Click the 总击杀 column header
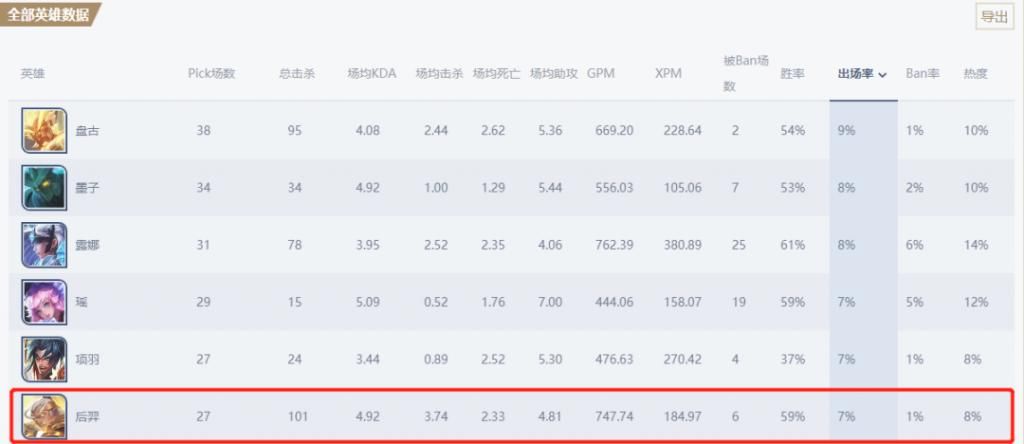Viewport: 1024px width, 444px height. pos(296,74)
